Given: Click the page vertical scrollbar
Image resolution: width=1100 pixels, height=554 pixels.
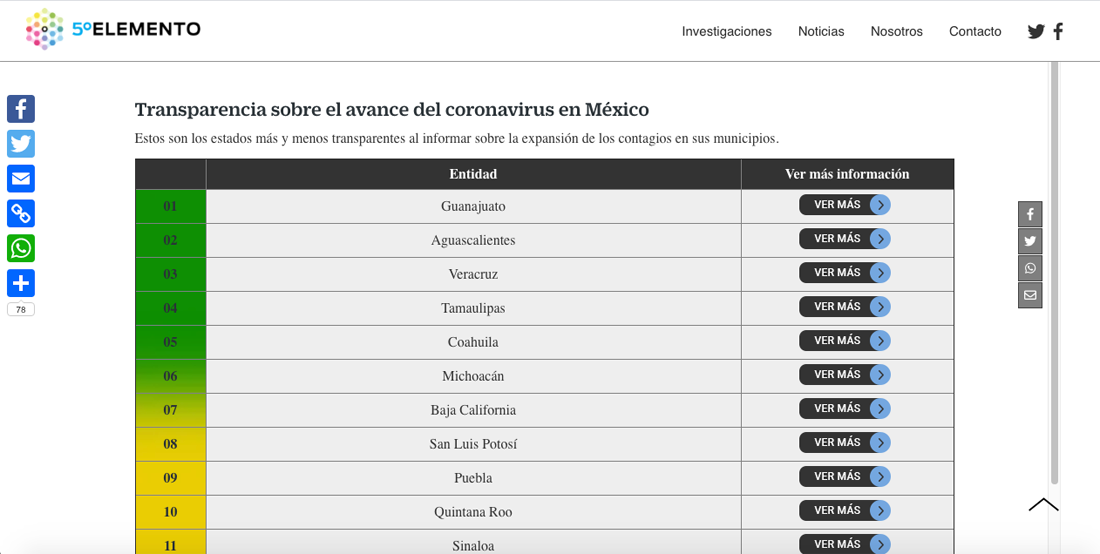Looking at the screenshot, I should [x=1054, y=270].
